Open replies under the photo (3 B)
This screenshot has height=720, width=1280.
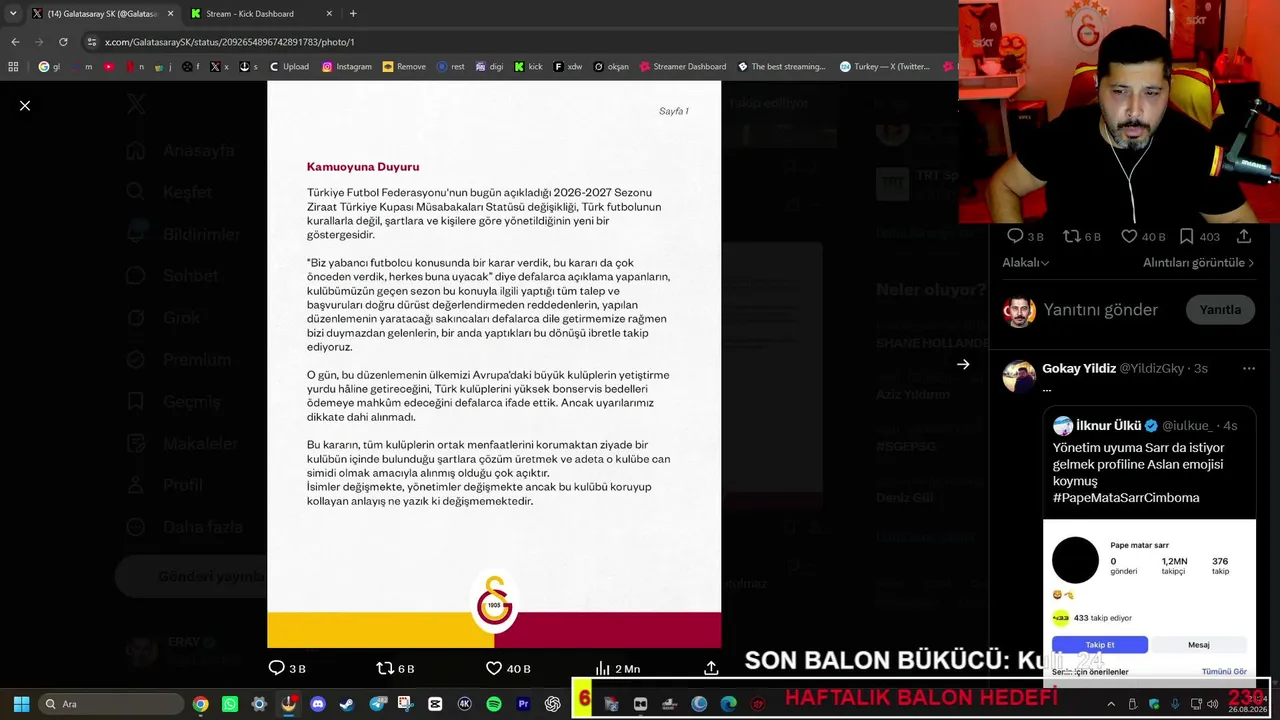287,668
